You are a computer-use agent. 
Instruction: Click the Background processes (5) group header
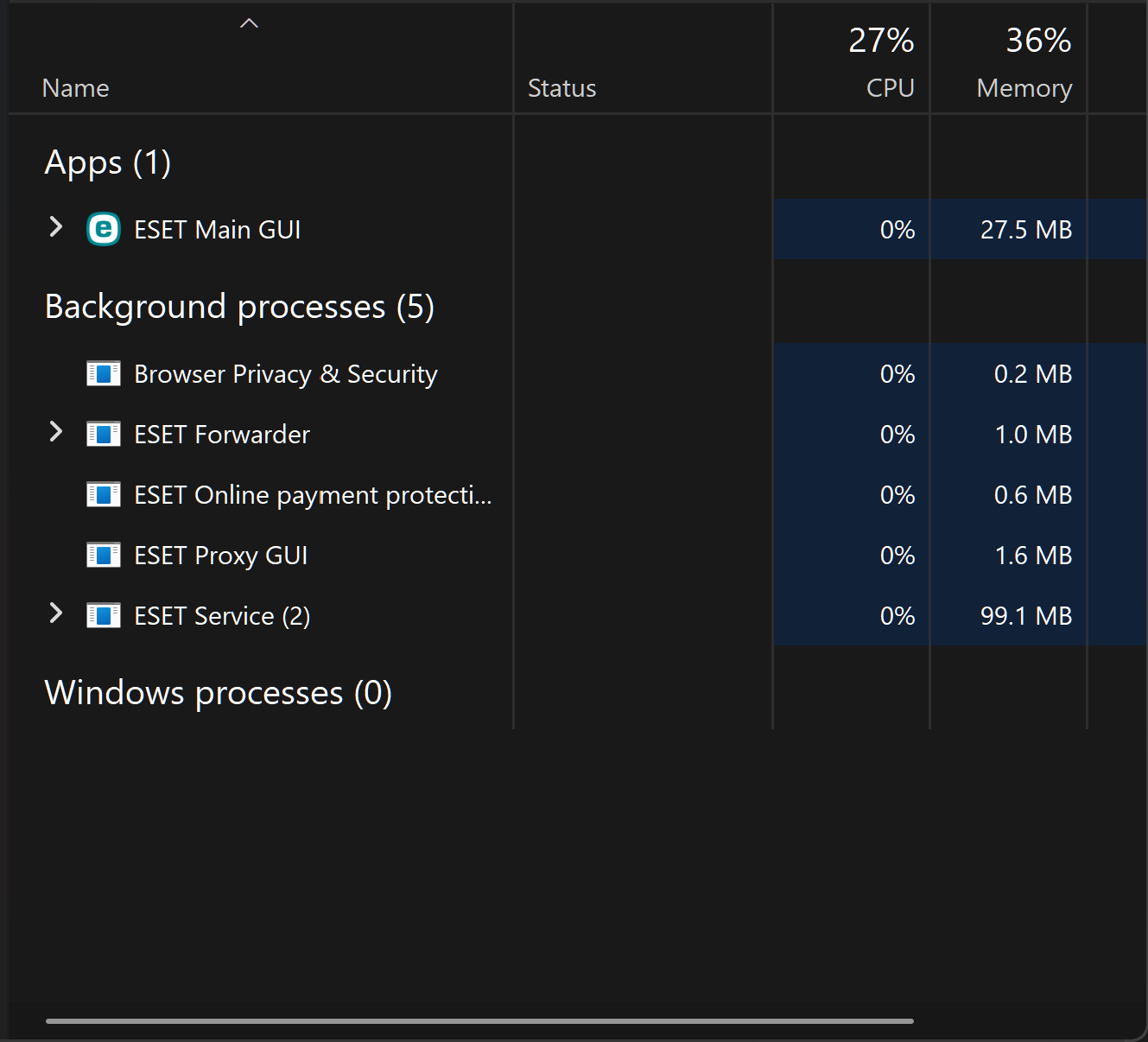[x=239, y=307]
